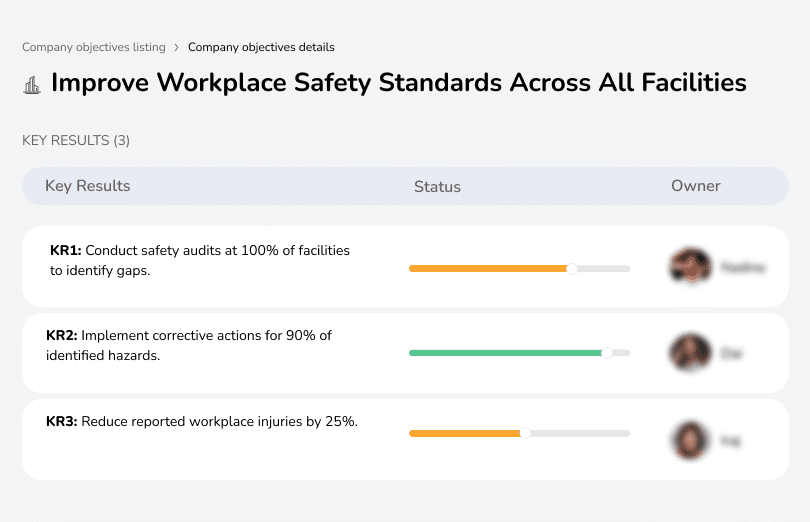The width and height of the screenshot is (810, 522).
Task: Click the KEY RESULTS (3) heading
Action: pyautogui.click(x=76, y=141)
